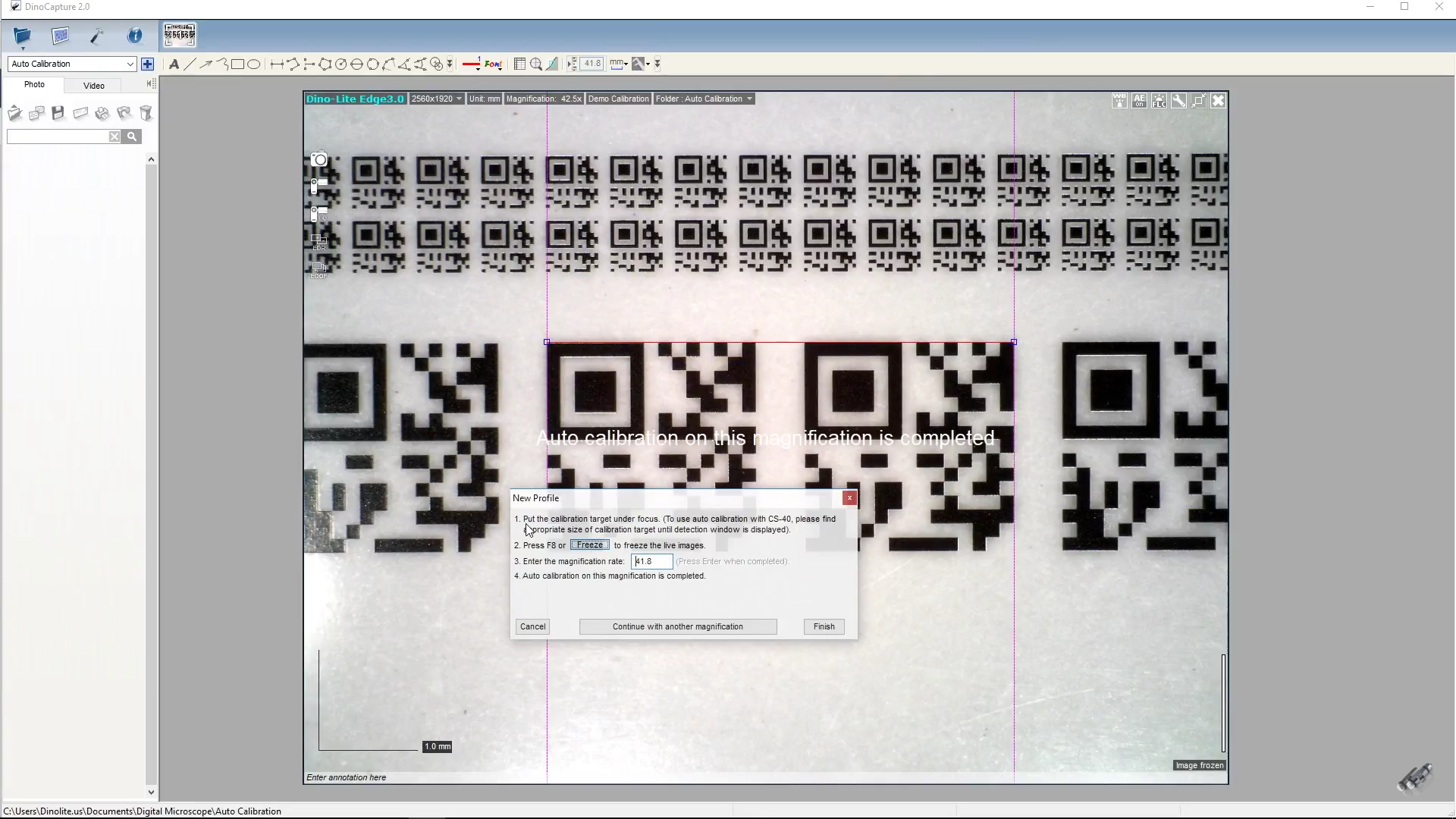This screenshot has width=1456, height=819.
Task: Select the Radius circle measurement tool
Action: [x=341, y=64]
